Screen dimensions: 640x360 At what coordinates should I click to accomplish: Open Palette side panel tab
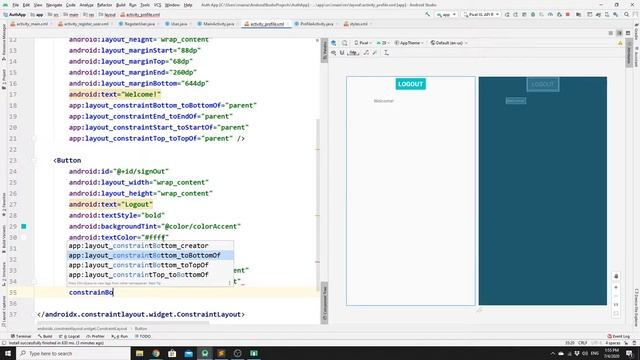325,51
